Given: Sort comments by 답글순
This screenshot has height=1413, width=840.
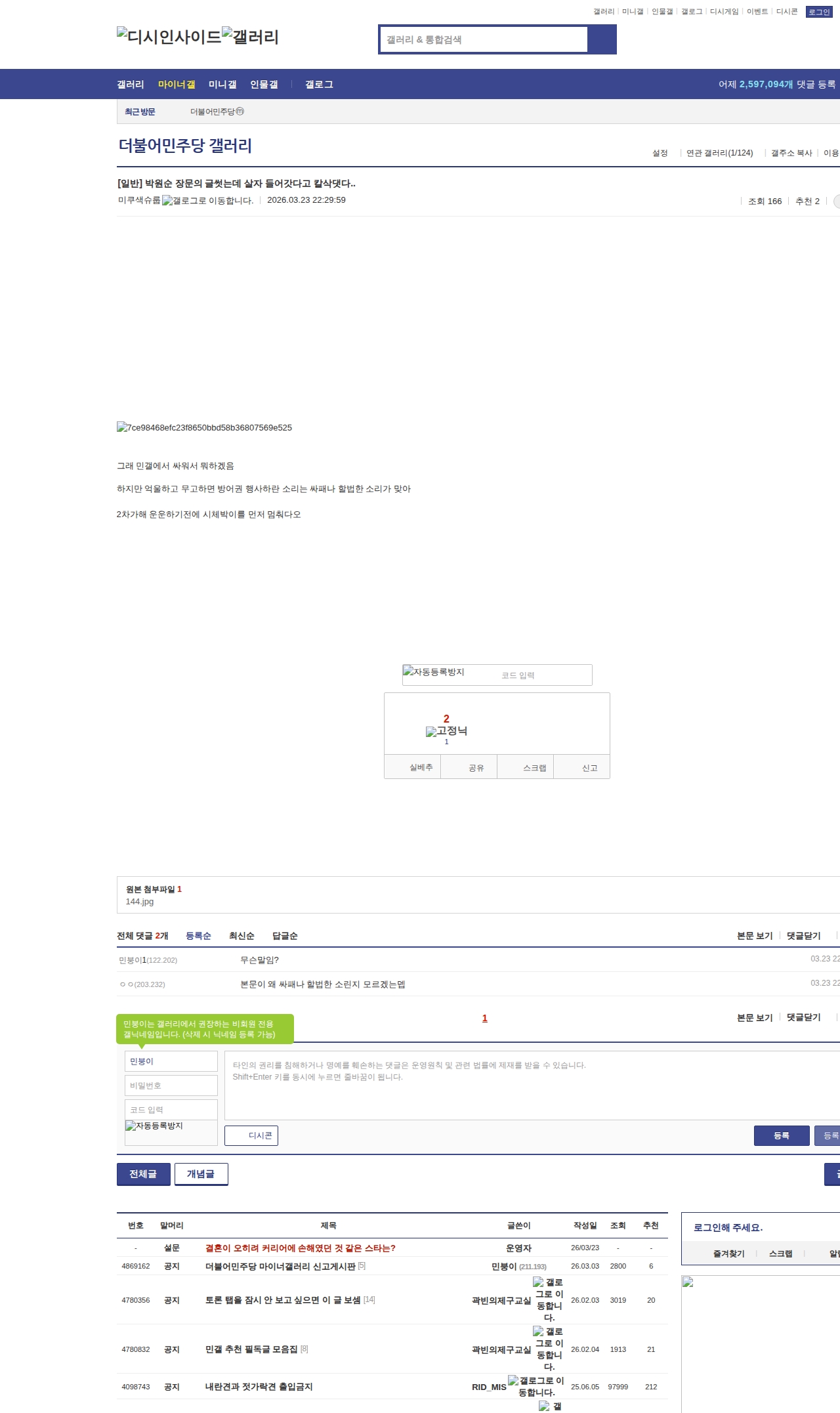Looking at the screenshot, I should (285, 936).
